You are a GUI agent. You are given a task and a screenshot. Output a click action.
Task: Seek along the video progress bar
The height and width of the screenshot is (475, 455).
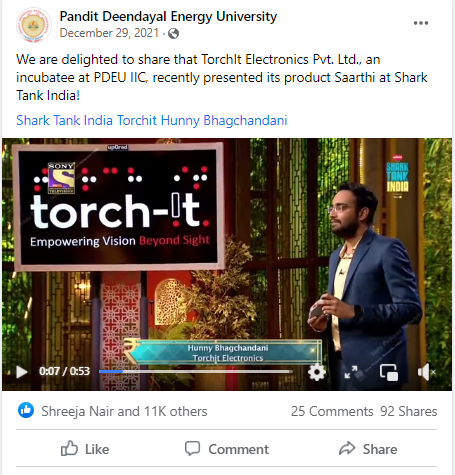196,371
